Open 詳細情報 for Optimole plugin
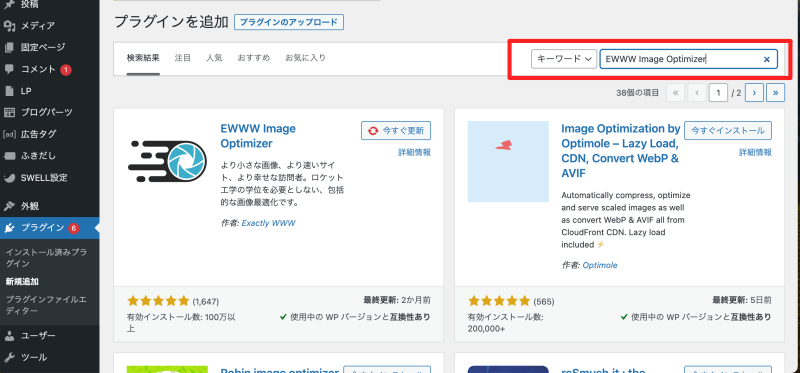Screen dimensions: 800x373 755,152
